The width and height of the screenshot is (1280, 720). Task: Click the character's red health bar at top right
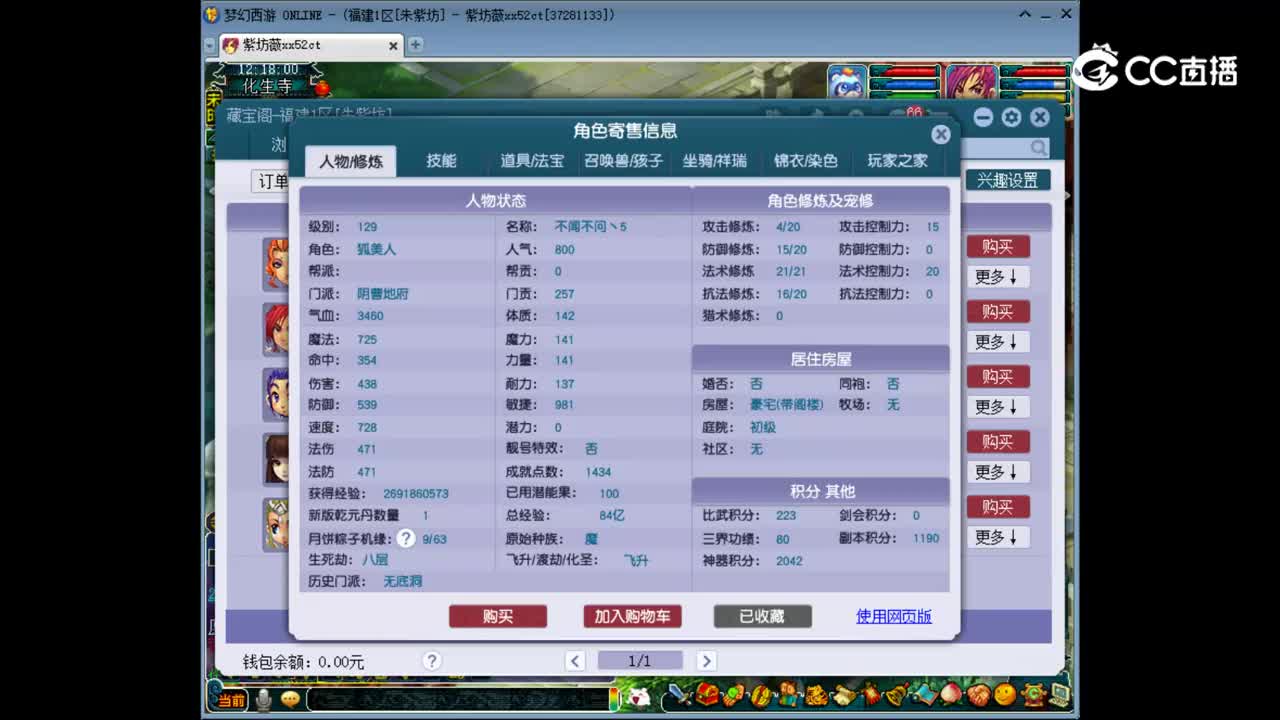point(1034,72)
